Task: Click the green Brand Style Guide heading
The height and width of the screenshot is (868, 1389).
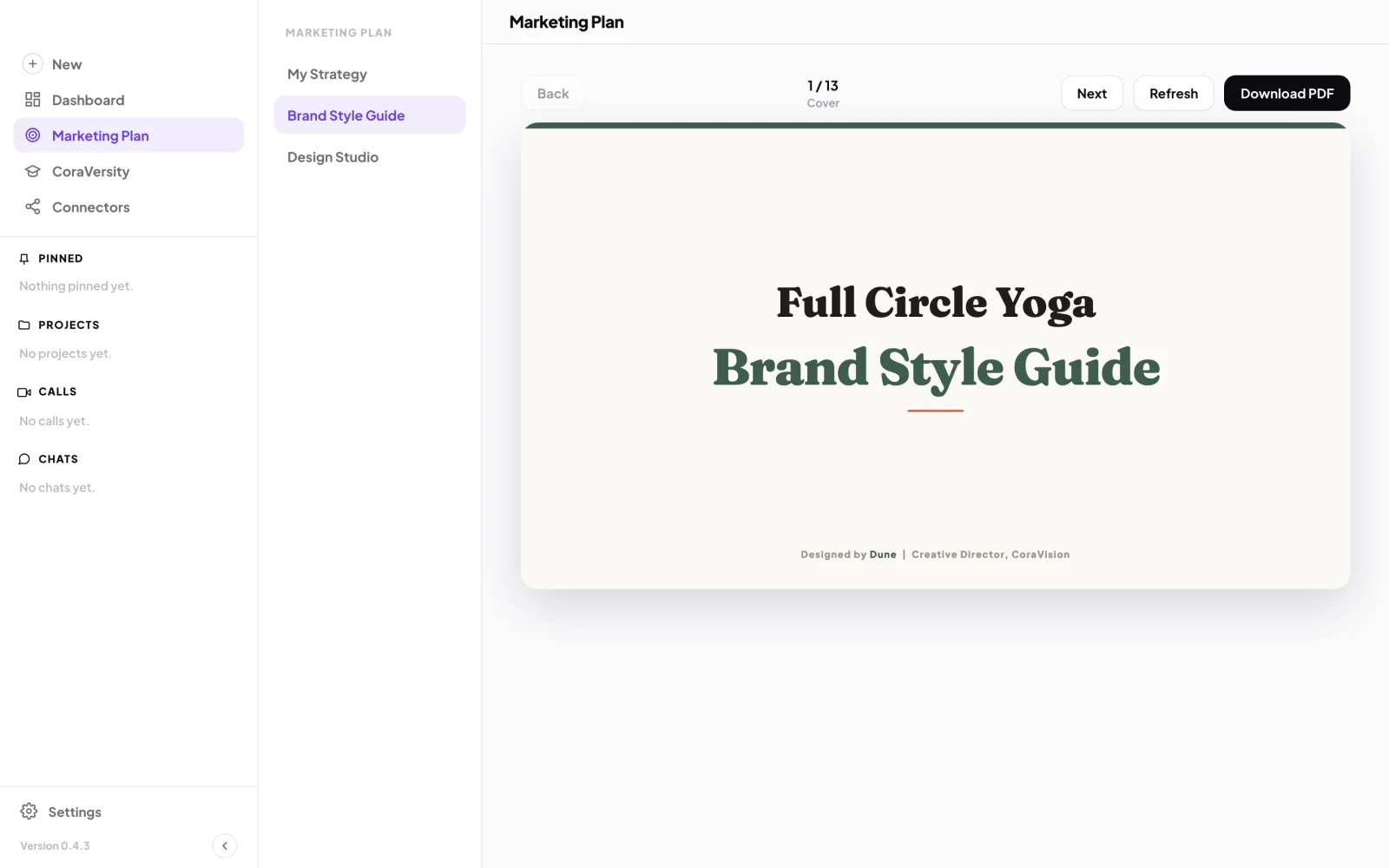Action: click(936, 367)
